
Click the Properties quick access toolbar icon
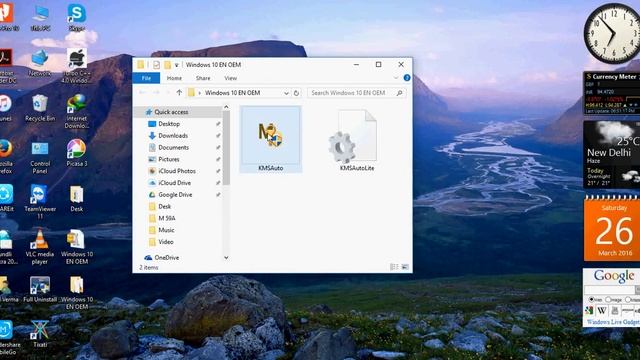(156, 65)
